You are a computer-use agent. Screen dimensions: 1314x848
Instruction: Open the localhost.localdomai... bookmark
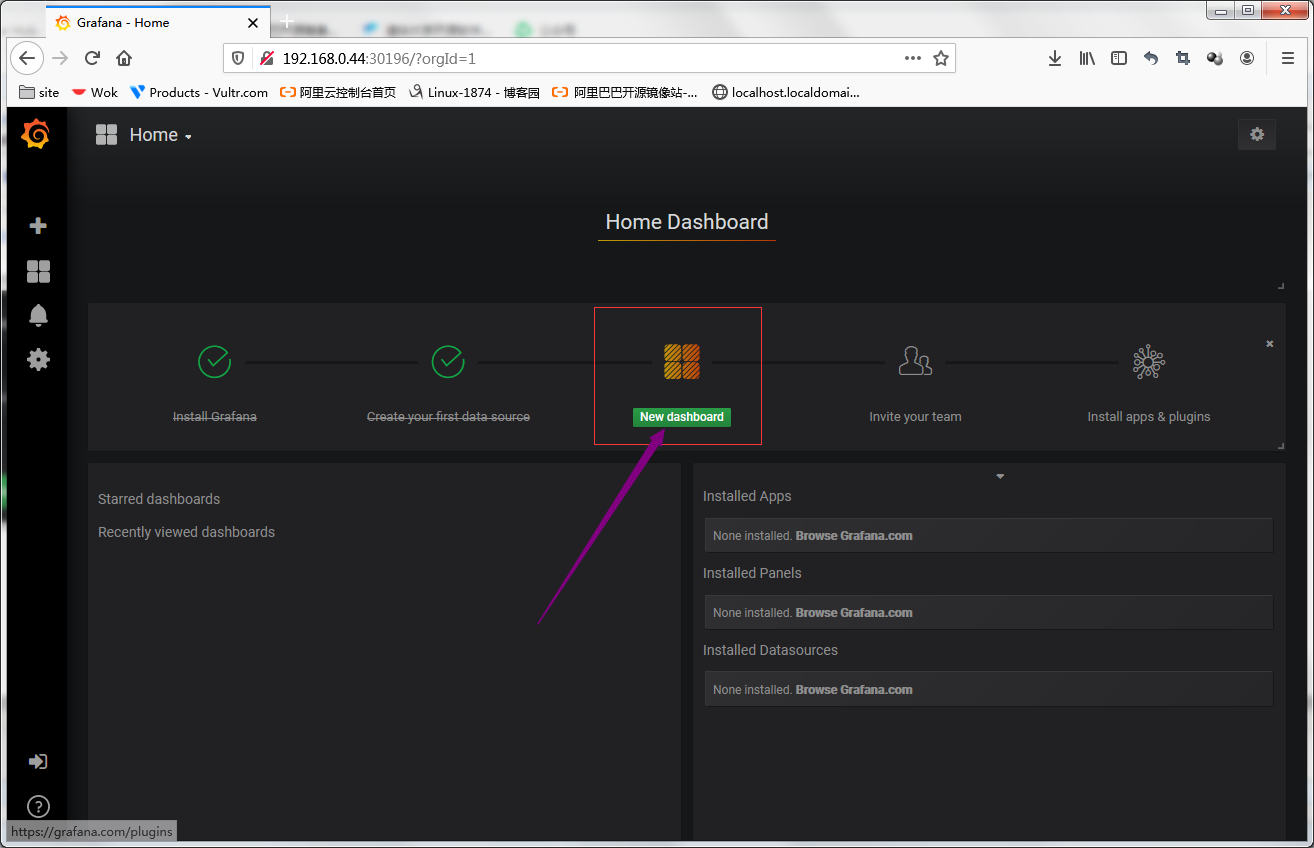pos(785,92)
